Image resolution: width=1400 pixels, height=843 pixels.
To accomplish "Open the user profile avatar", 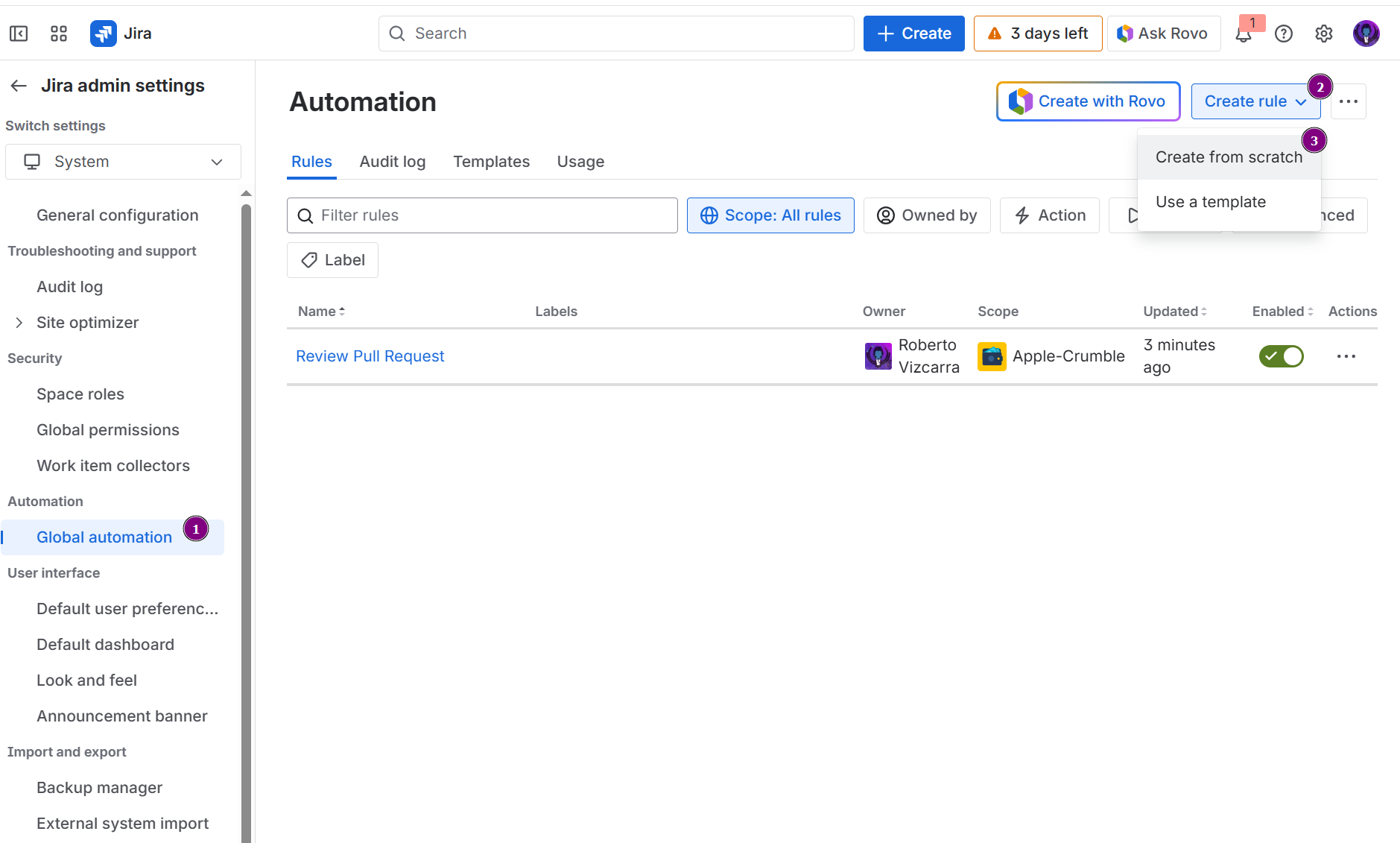I will pos(1366,34).
